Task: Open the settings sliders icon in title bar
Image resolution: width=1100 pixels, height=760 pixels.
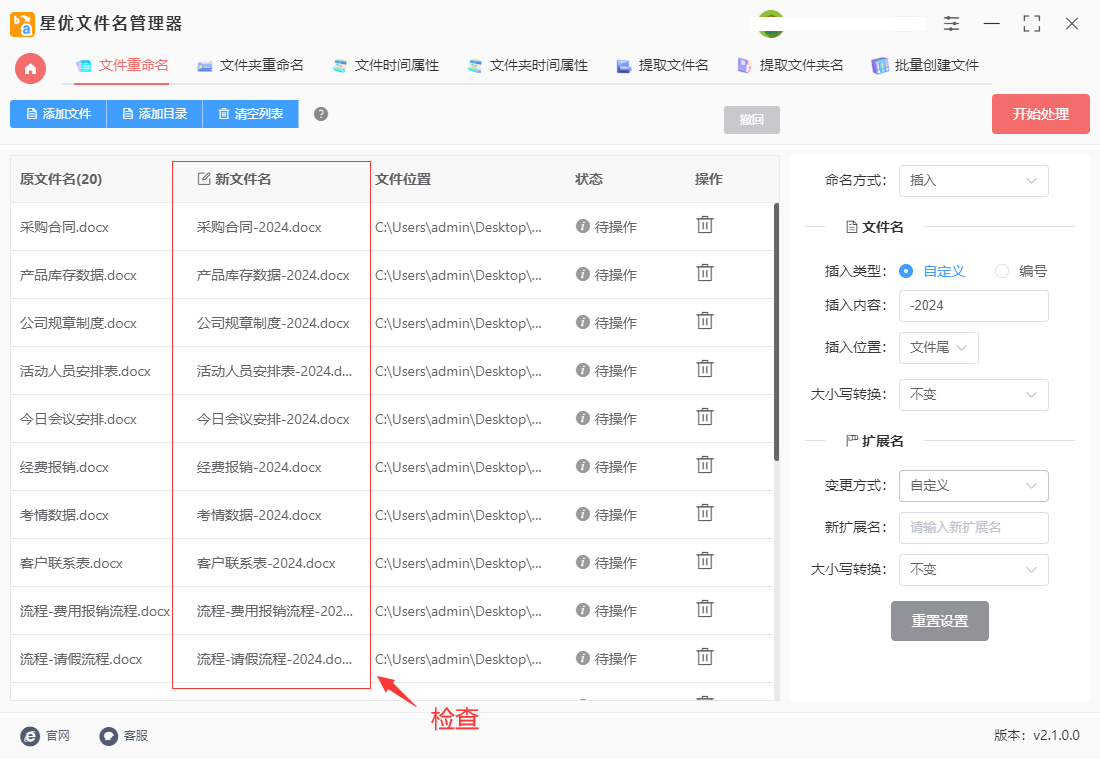Action: click(x=951, y=24)
